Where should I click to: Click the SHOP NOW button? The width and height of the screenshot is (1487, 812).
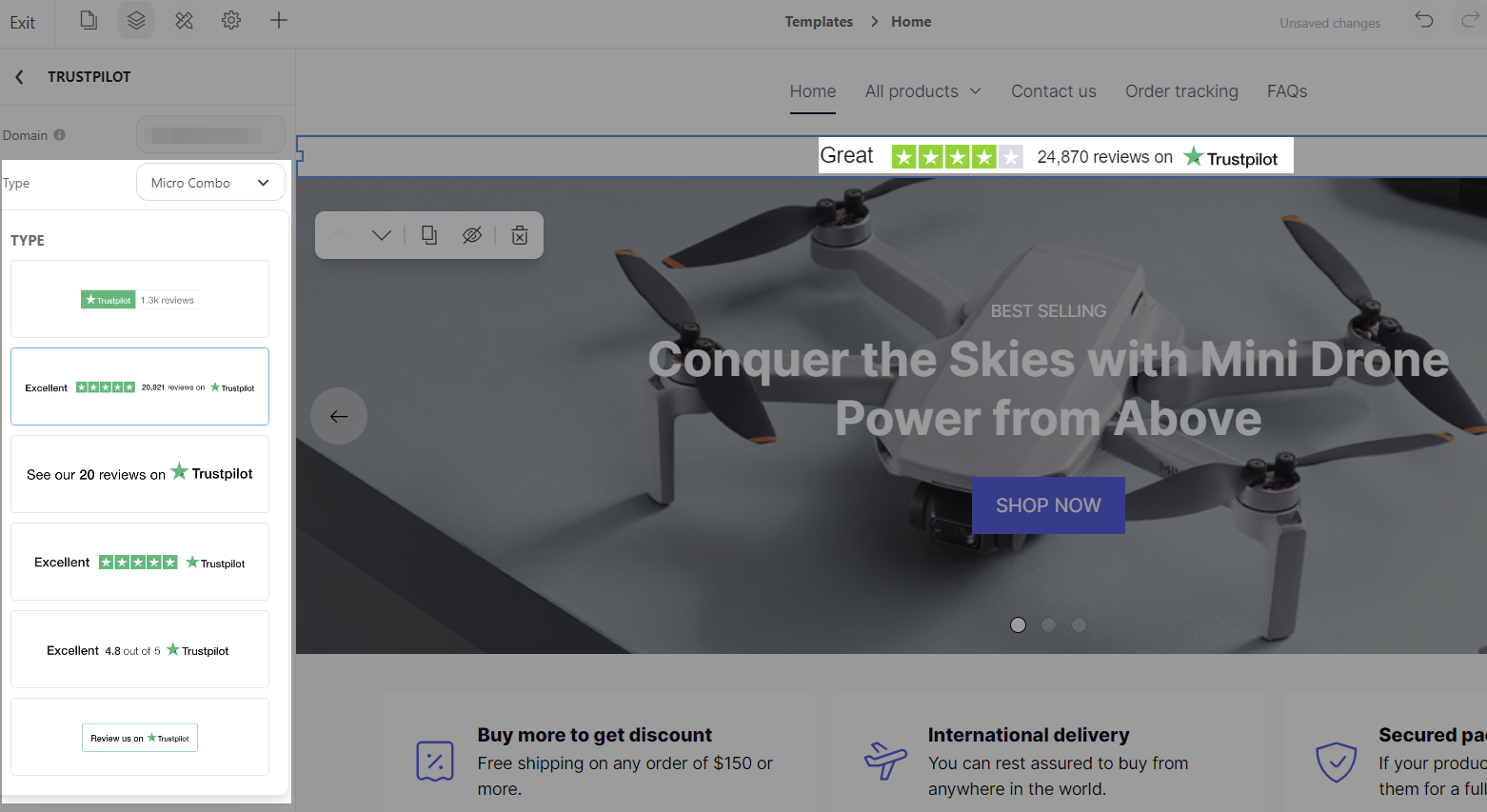pyautogui.click(x=1048, y=505)
